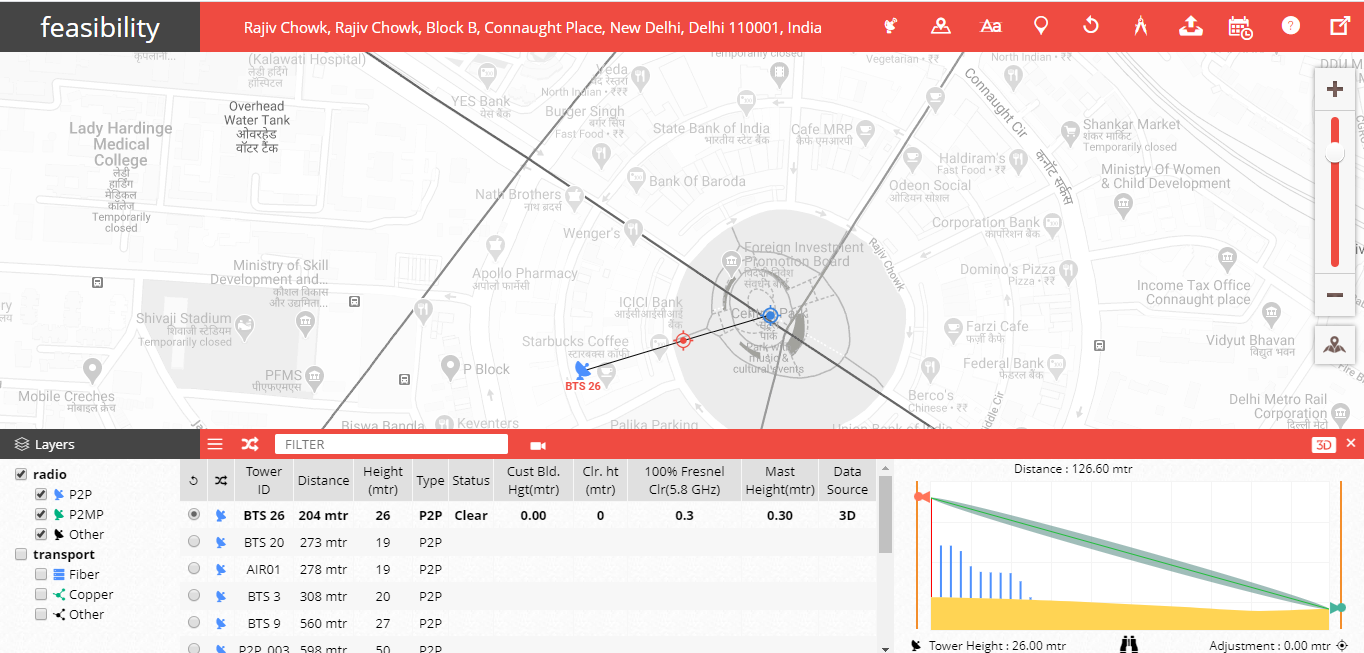Open the map pin location tool in header

940,26
